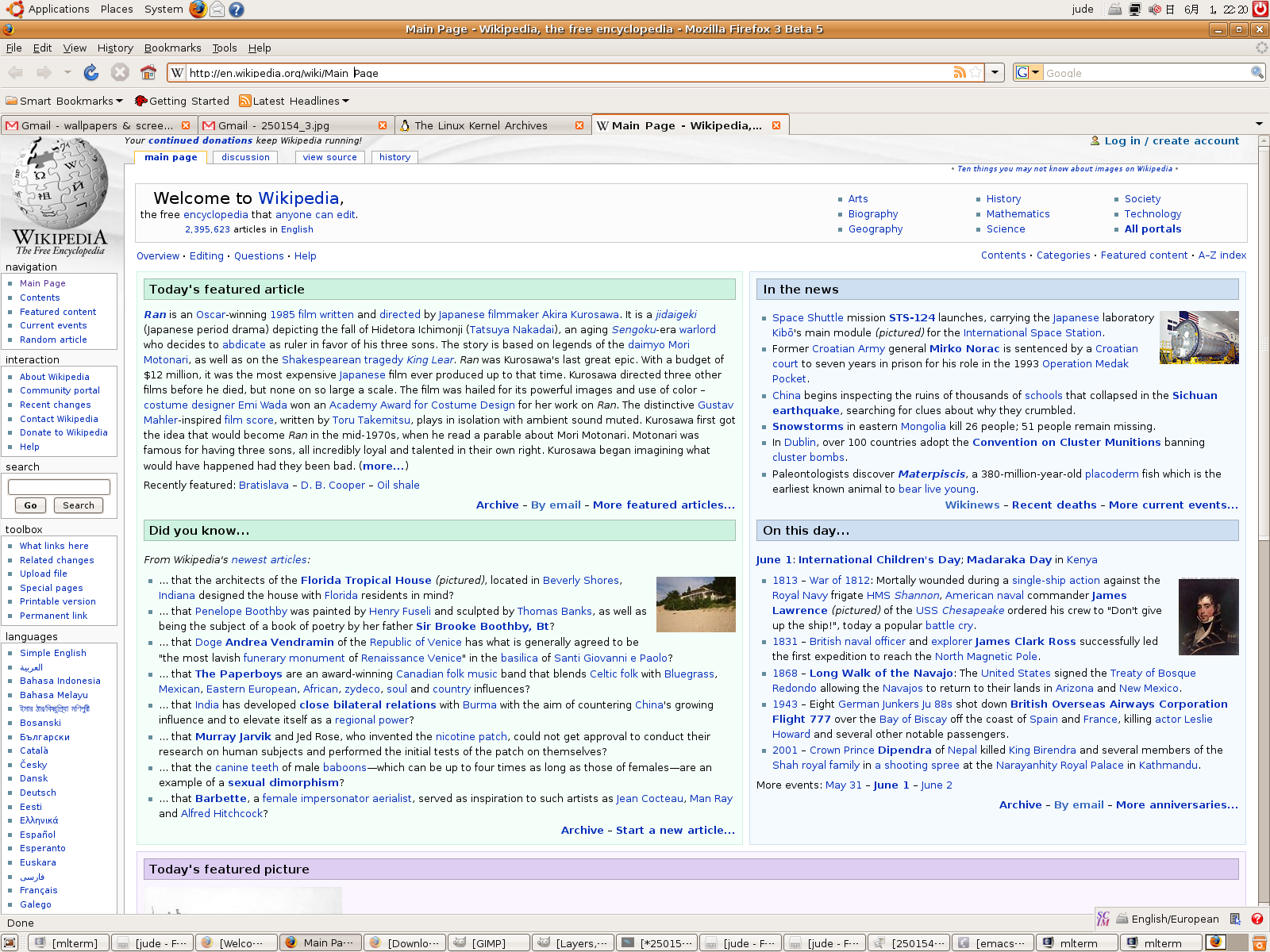Click the red SCIM help icon
This screenshot has width=1270, height=952.
point(1257,919)
